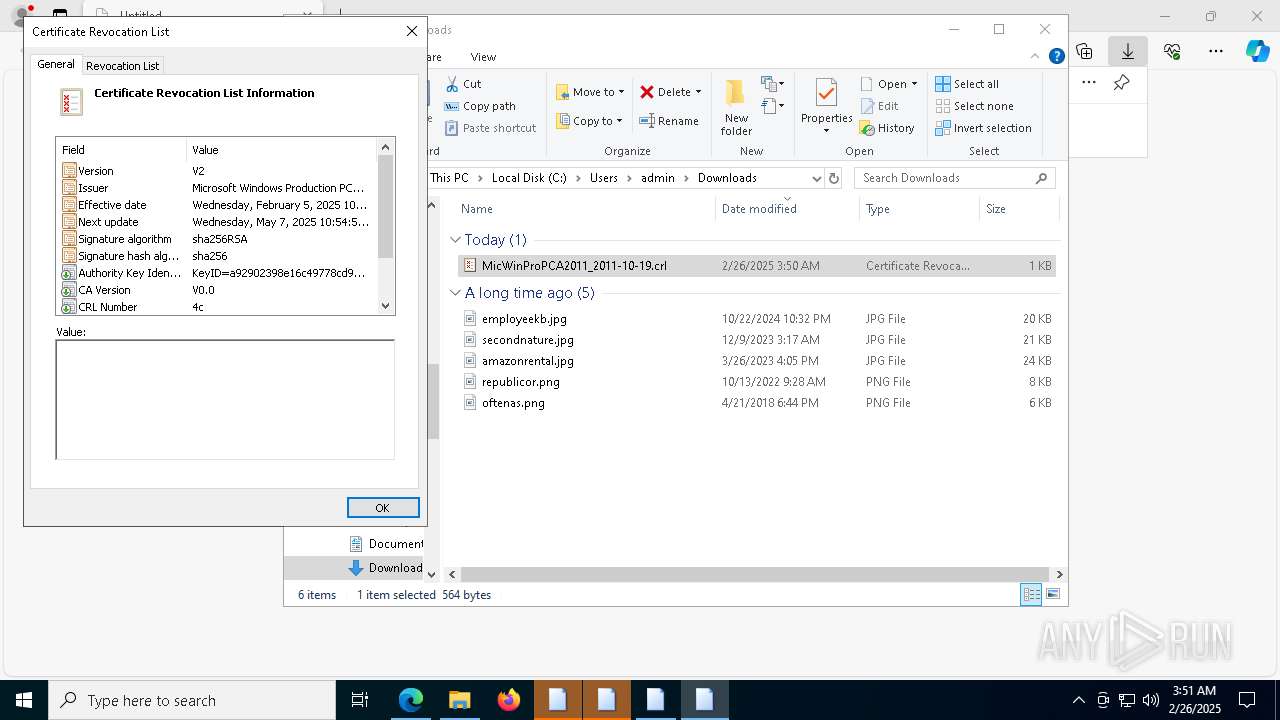The width and height of the screenshot is (1280, 720).
Task: Click the Field column header
Action: 122,150
